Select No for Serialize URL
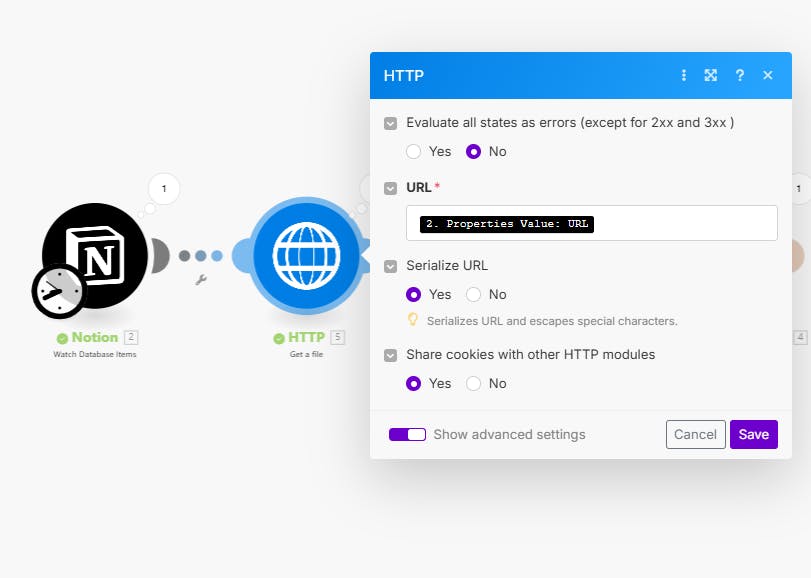 coord(474,295)
